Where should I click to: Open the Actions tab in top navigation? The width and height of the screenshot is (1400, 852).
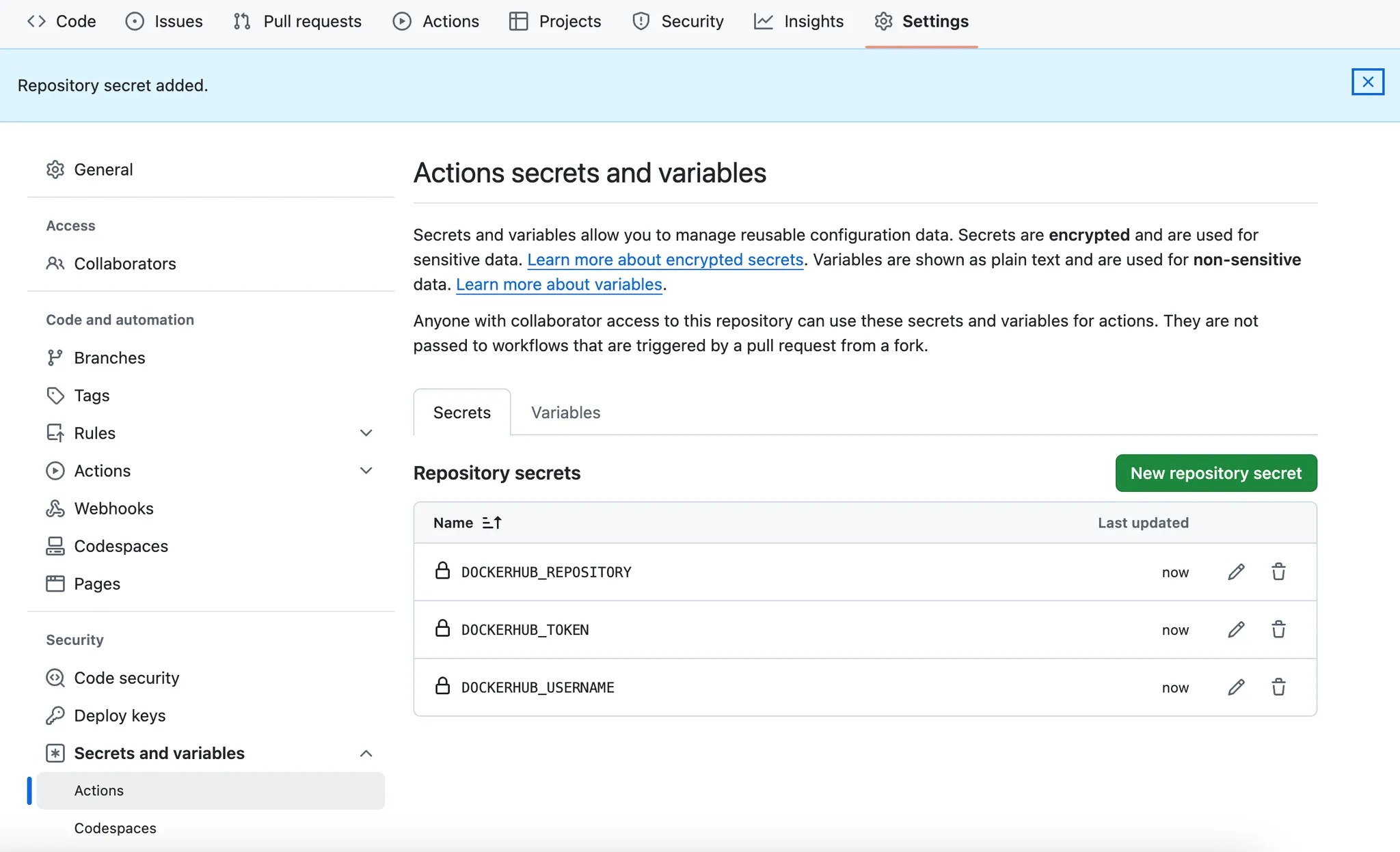tap(436, 21)
